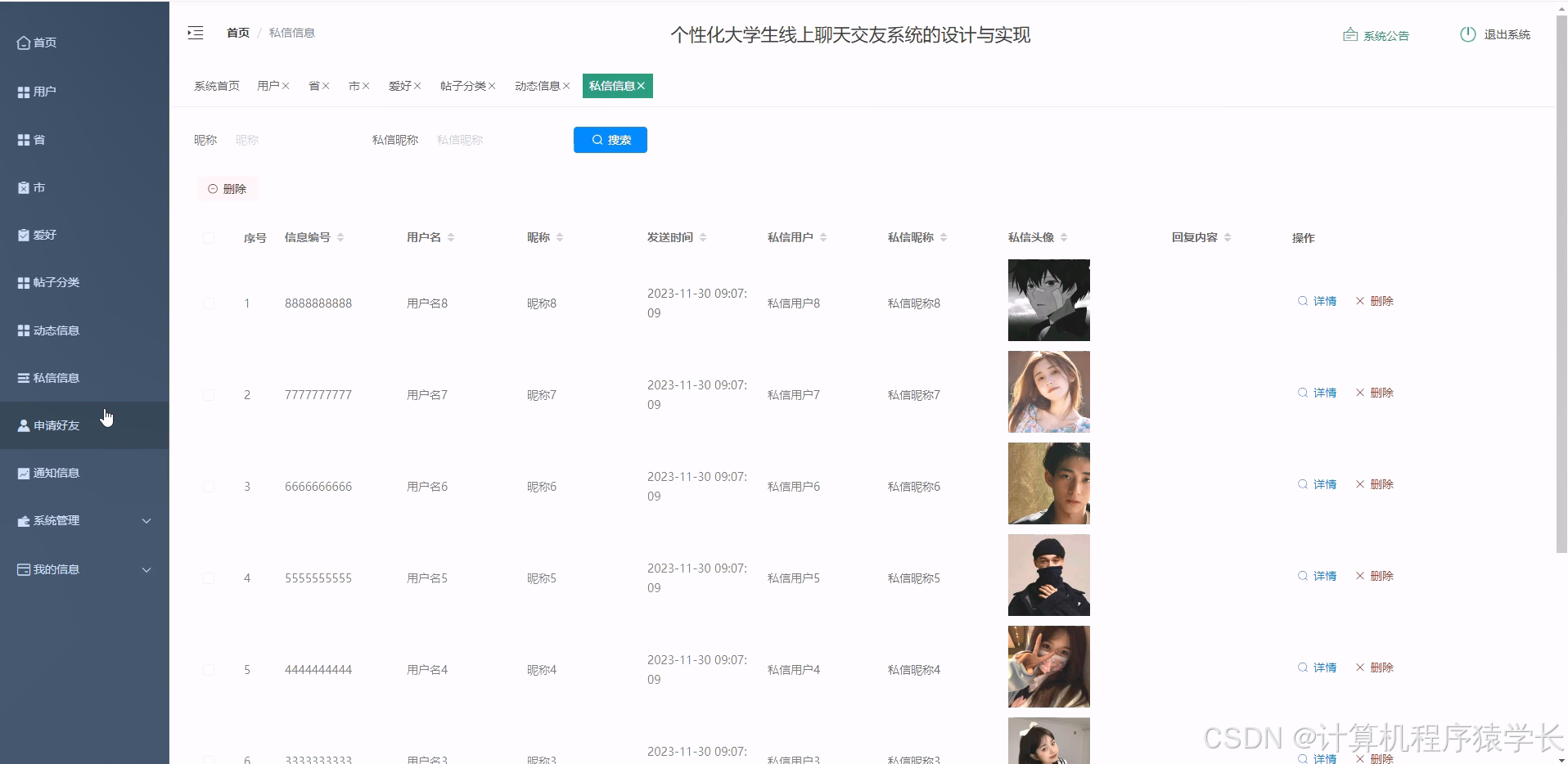Close the 帖子分类 tab
The width and height of the screenshot is (1568, 764).
[492, 86]
